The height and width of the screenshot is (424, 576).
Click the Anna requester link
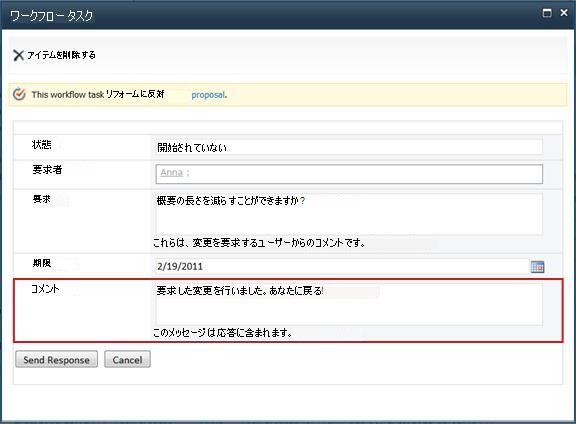coord(171,172)
